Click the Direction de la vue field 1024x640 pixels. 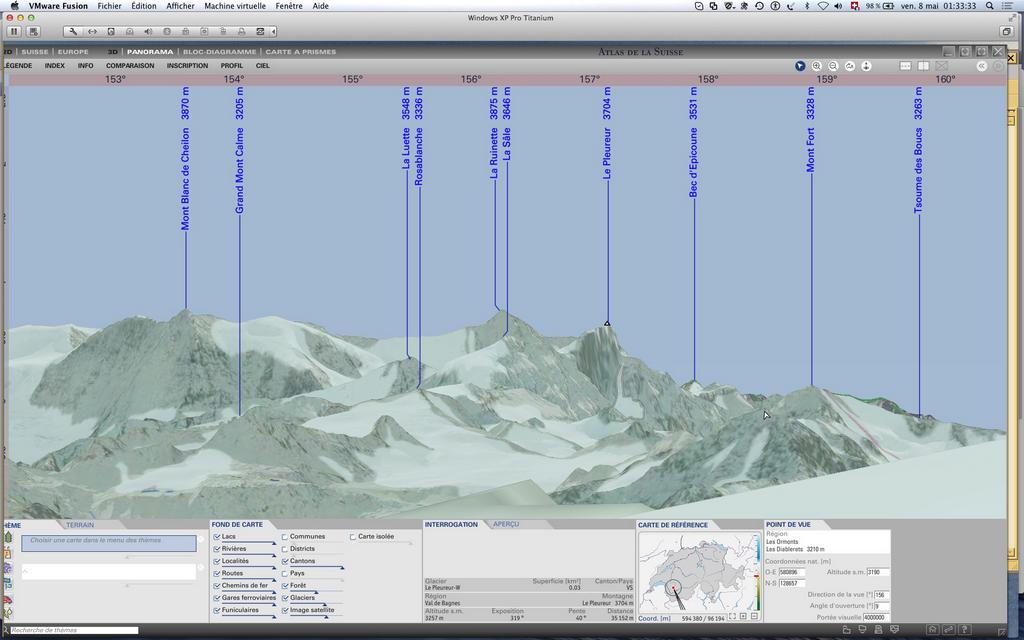880,594
